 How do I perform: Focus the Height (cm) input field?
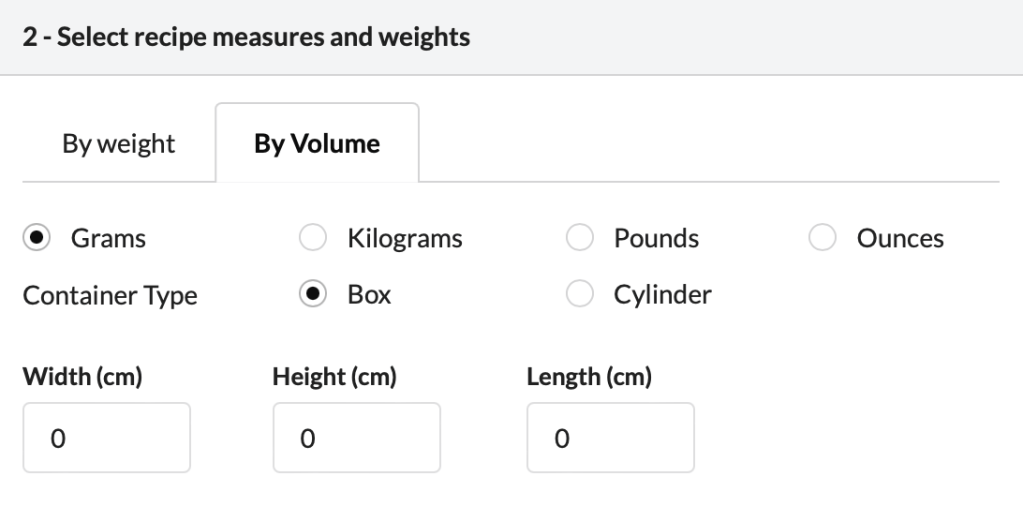click(356, 438)
